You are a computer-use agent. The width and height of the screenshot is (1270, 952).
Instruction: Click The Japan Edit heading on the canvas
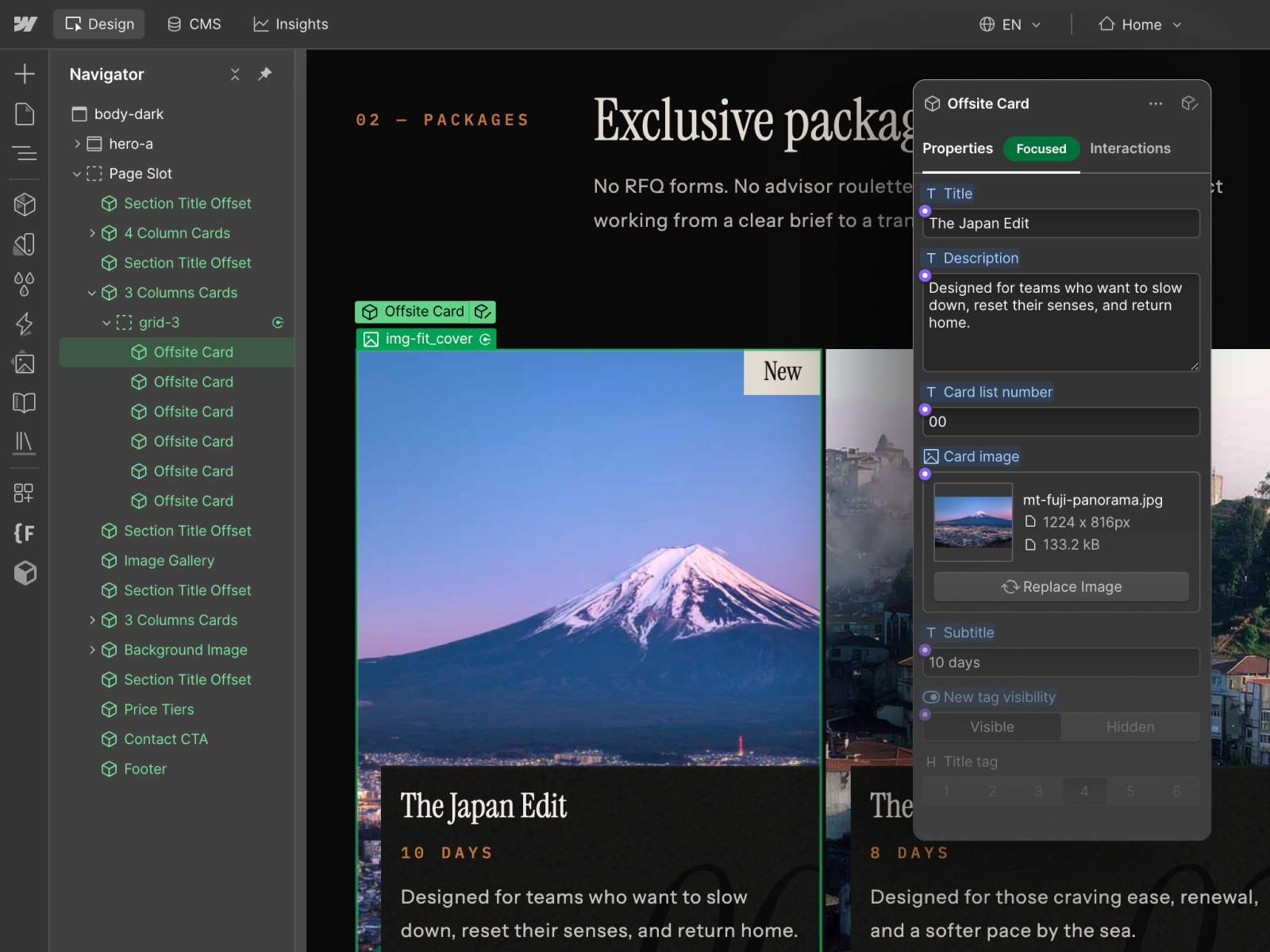coord(483,806)
